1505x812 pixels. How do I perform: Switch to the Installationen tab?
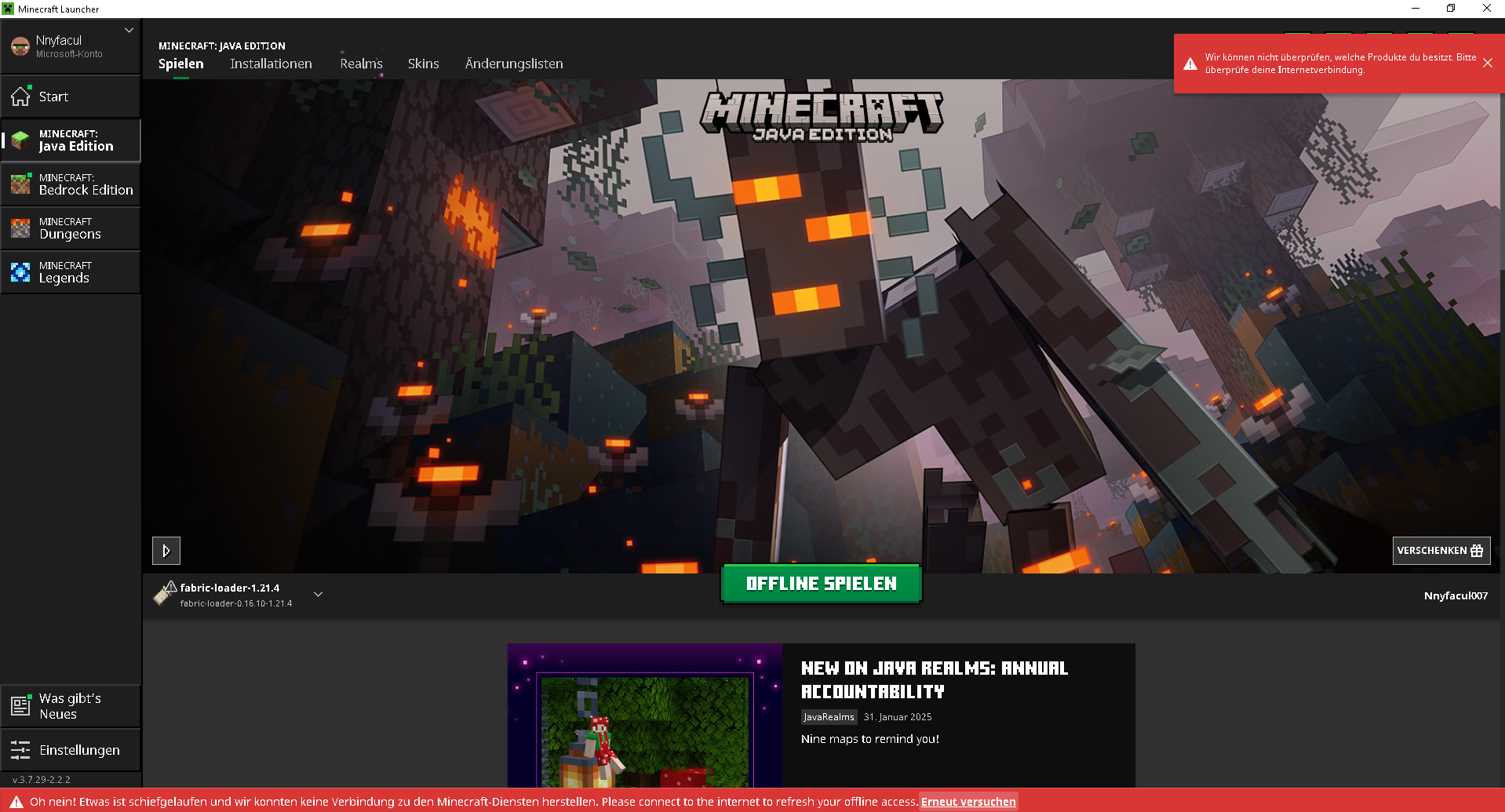tap(270, 64)
